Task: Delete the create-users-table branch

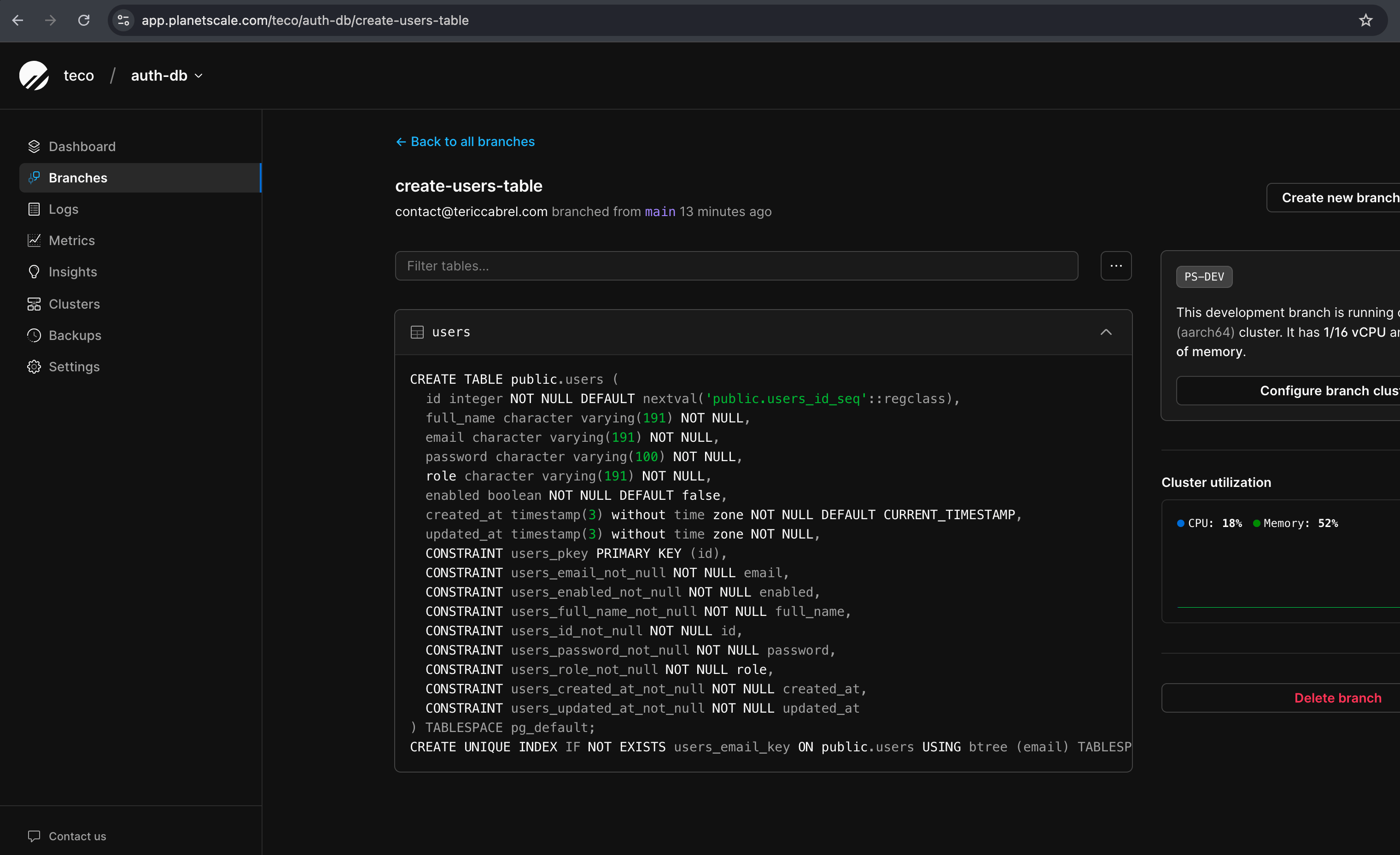Action: tap(1337, 697)
